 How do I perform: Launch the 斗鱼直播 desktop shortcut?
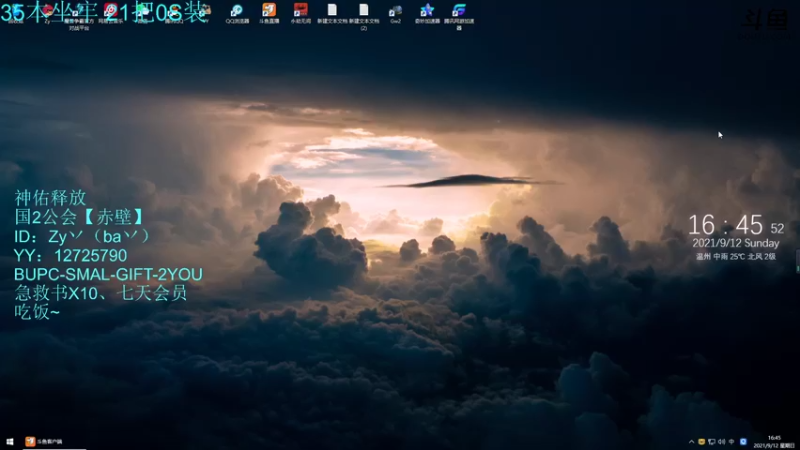click(269, 14)
